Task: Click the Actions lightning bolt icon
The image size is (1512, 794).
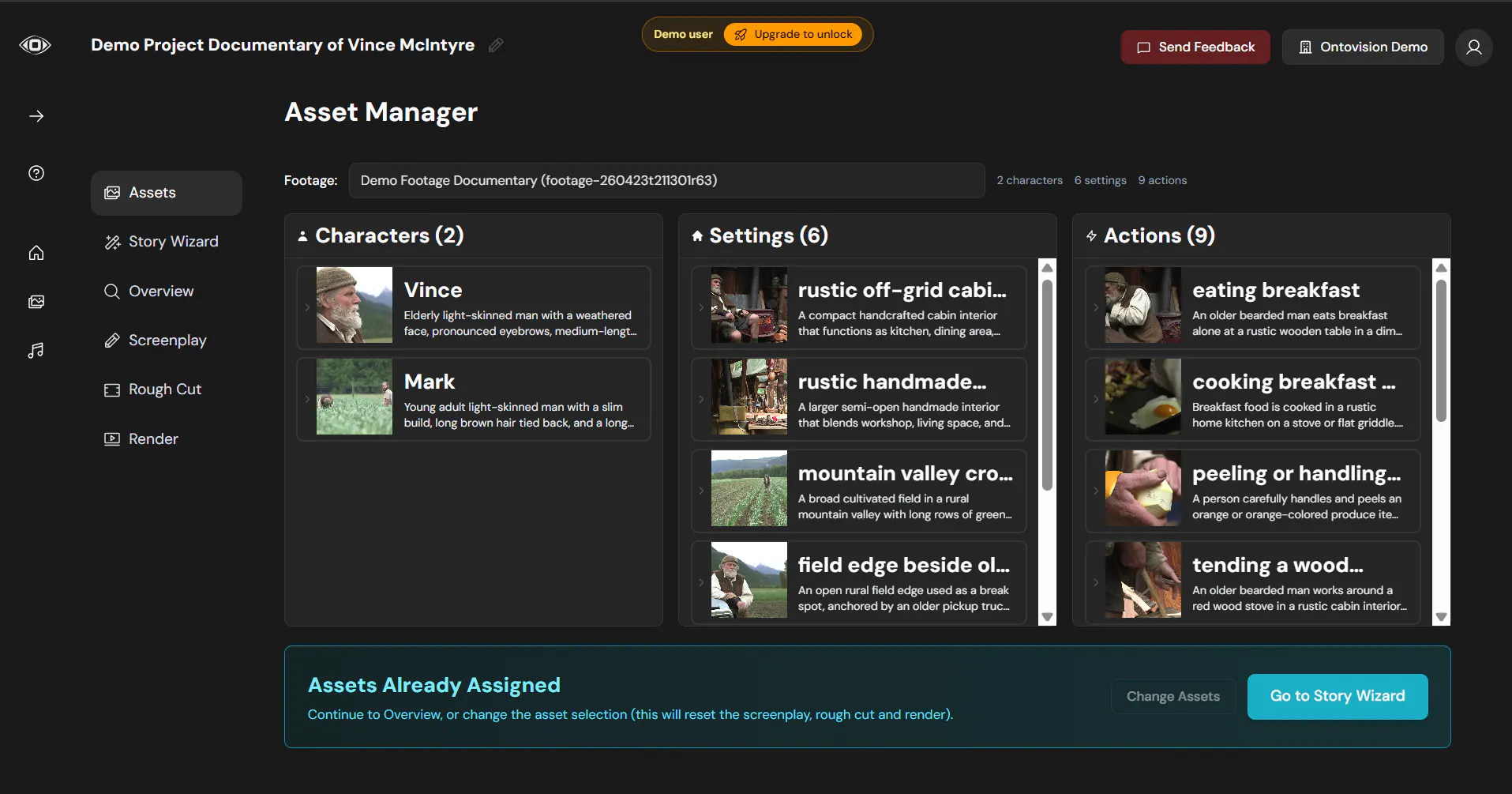Action: pos(1091,235)
